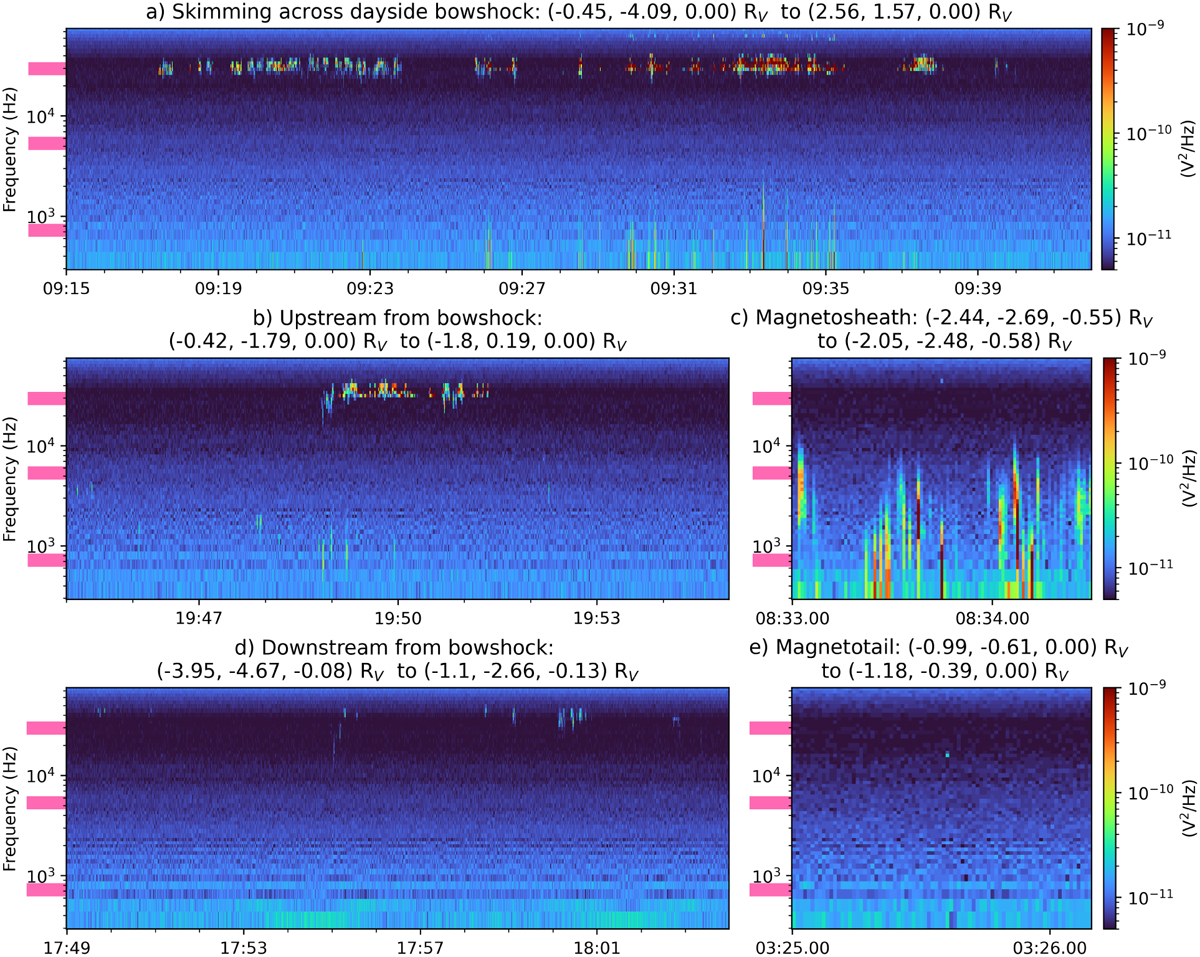This screenshot has width=1200, height=957.
Task: Click the middle pink marker beside panel b
Action: pyautogui.click(x=46, y=472)
